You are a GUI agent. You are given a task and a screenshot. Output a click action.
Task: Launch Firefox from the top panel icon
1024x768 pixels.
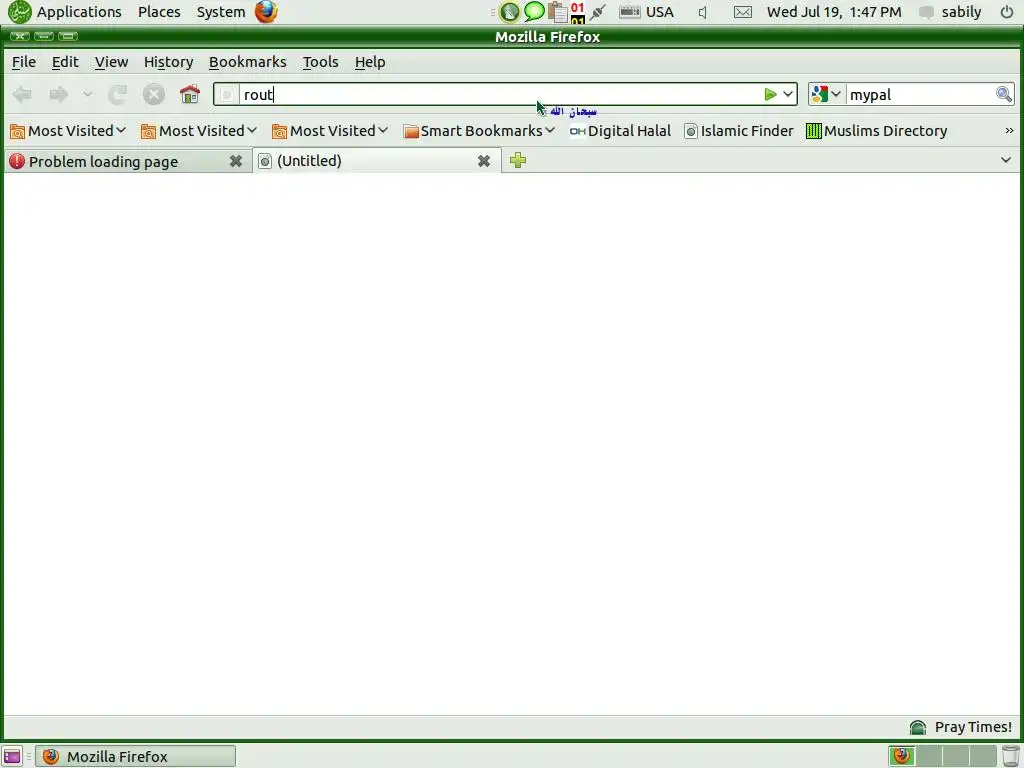pos(266,12)
